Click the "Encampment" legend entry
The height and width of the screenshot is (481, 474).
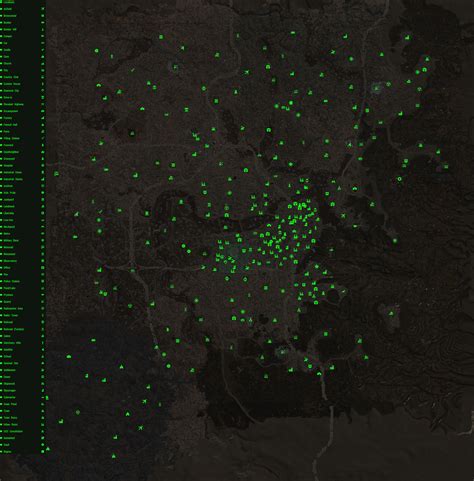[11, 111]
